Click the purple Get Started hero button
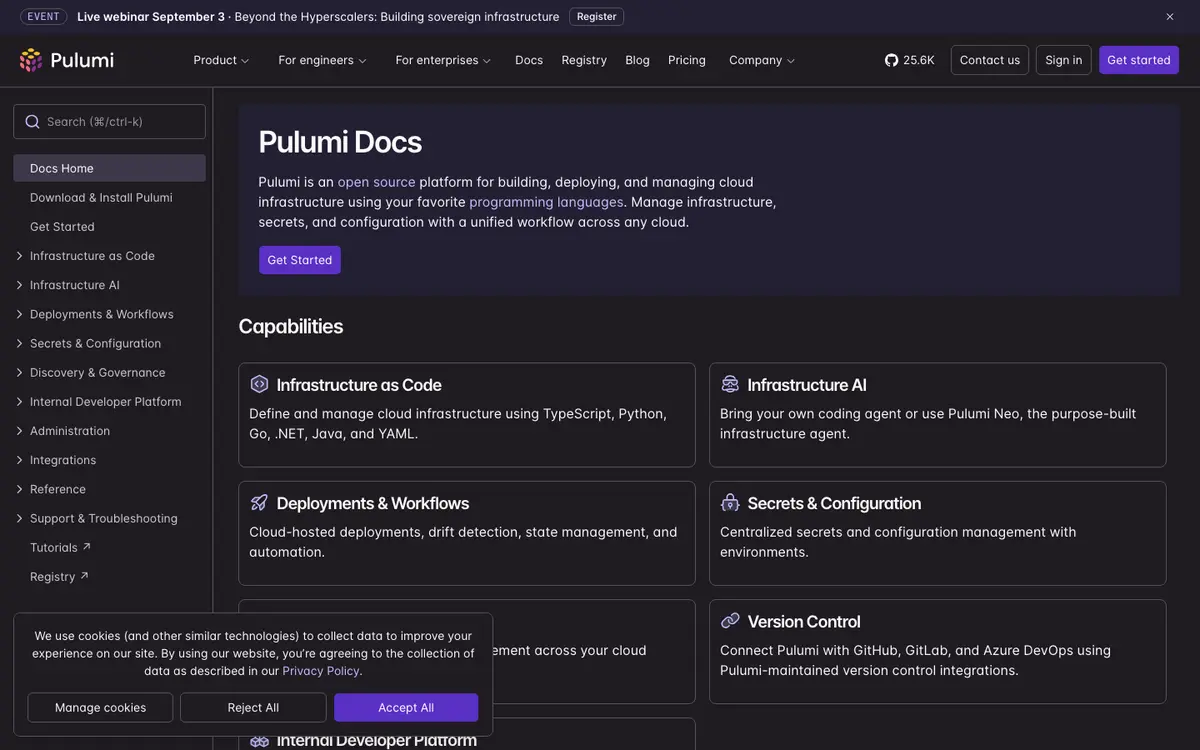 point(300,260)
